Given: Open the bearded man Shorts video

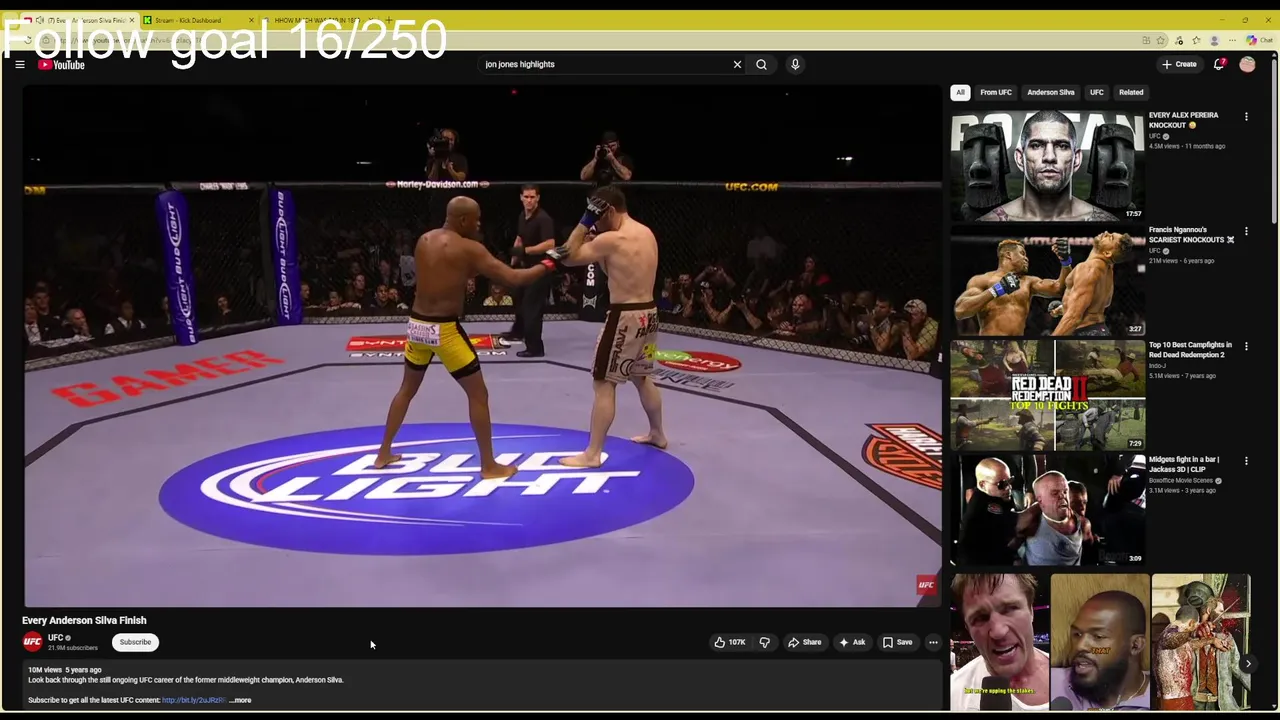Looking at the screenshot, I should 1100,642.
